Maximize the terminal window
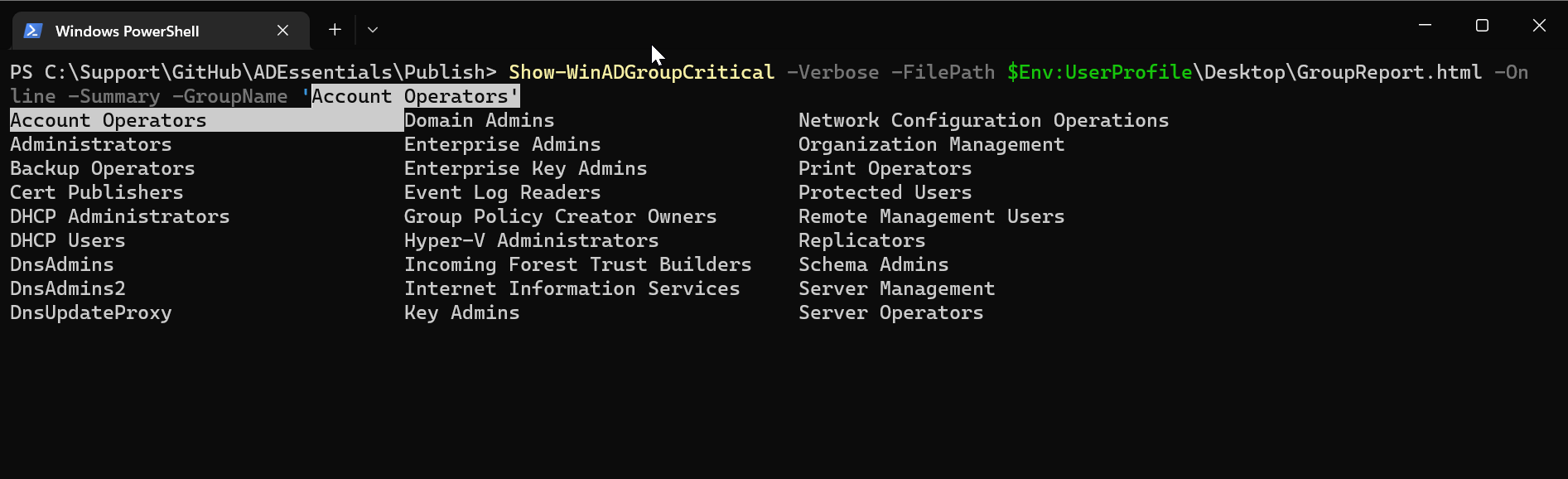Image resolution: width=1568 pixels, height=479 pixels. [1482, 26]
